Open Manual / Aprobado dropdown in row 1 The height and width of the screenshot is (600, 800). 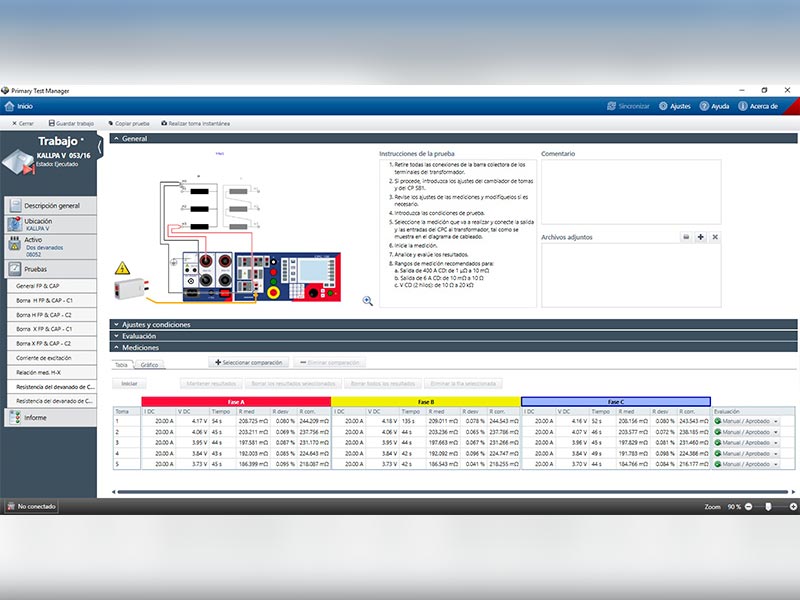776,422
